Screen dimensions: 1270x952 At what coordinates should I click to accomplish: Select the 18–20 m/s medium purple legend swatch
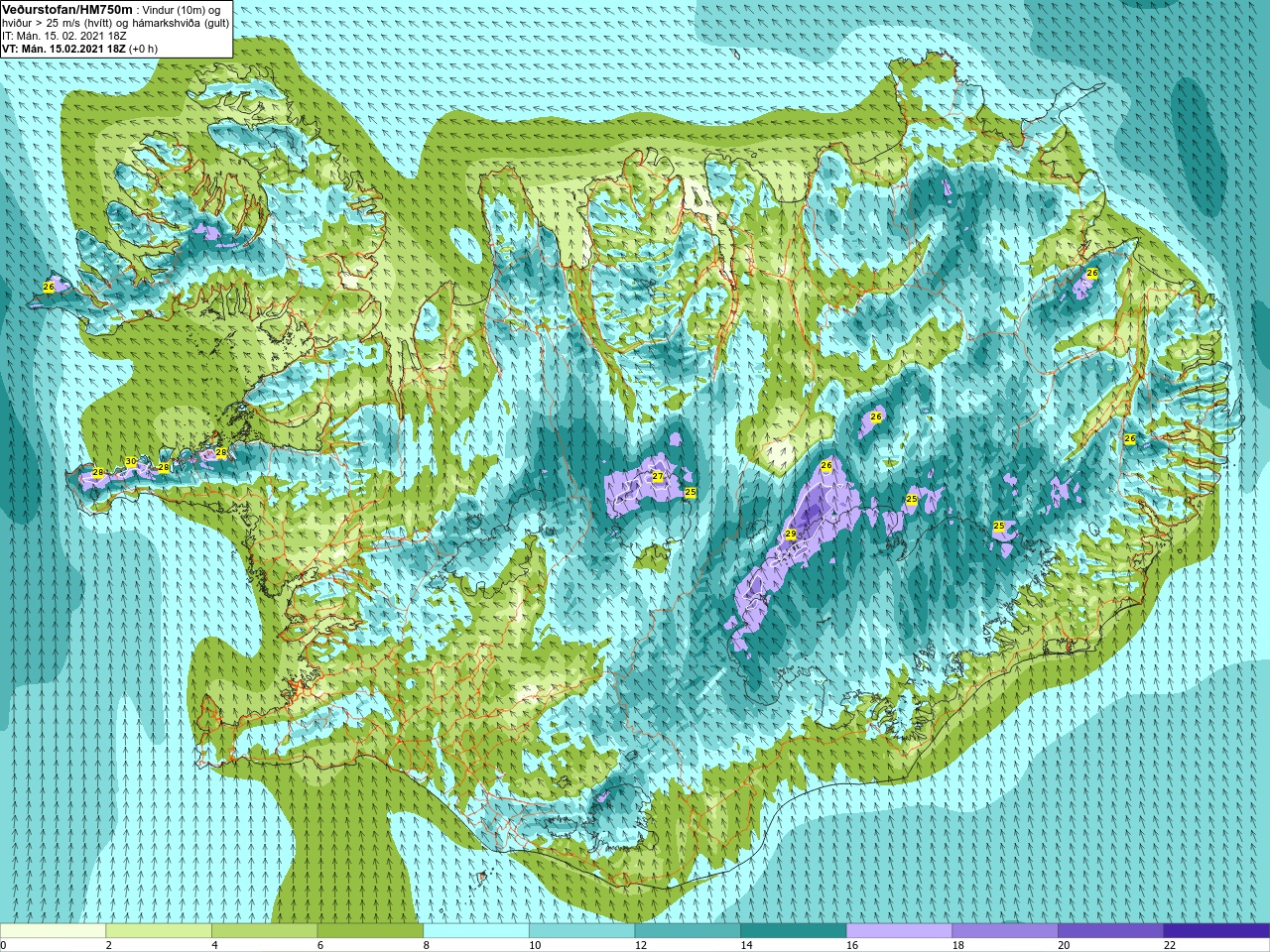pyautogui.click(x=1005, y=931)
